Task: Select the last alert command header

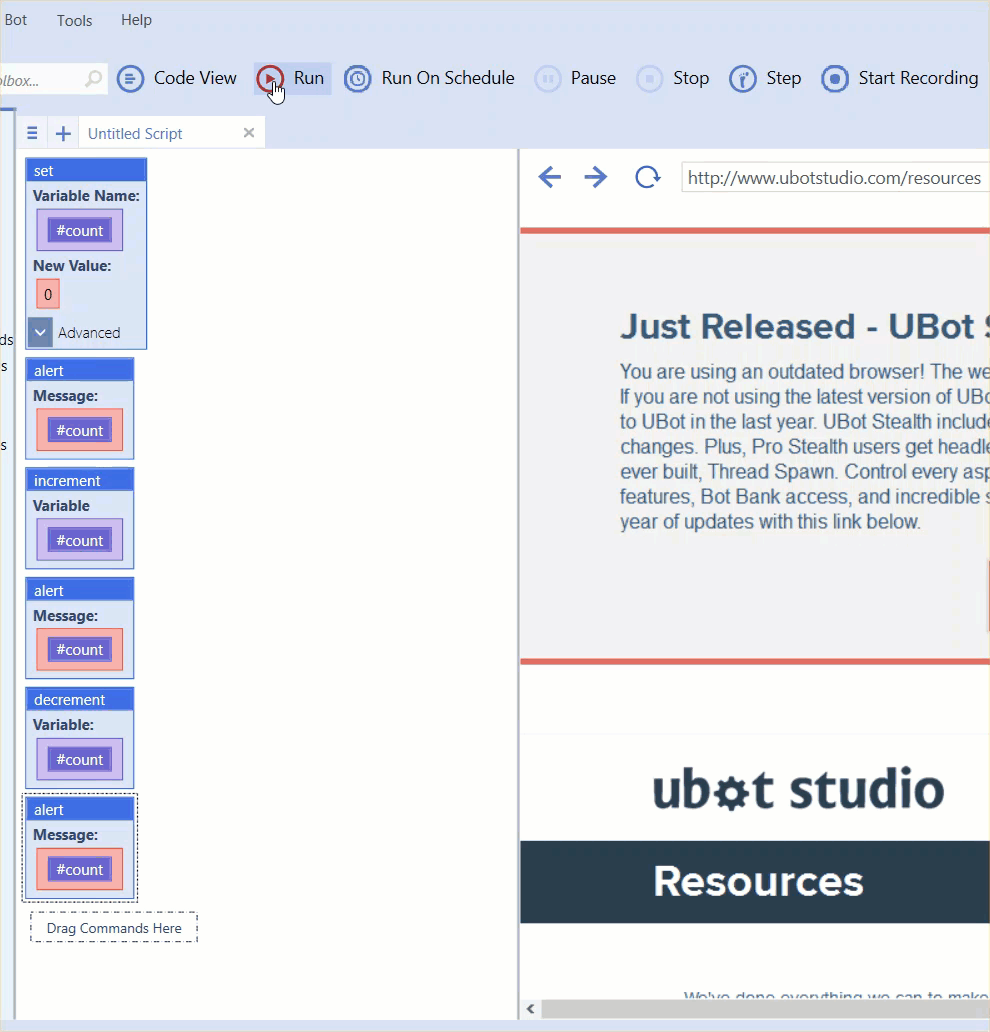Action: [80, 810]
